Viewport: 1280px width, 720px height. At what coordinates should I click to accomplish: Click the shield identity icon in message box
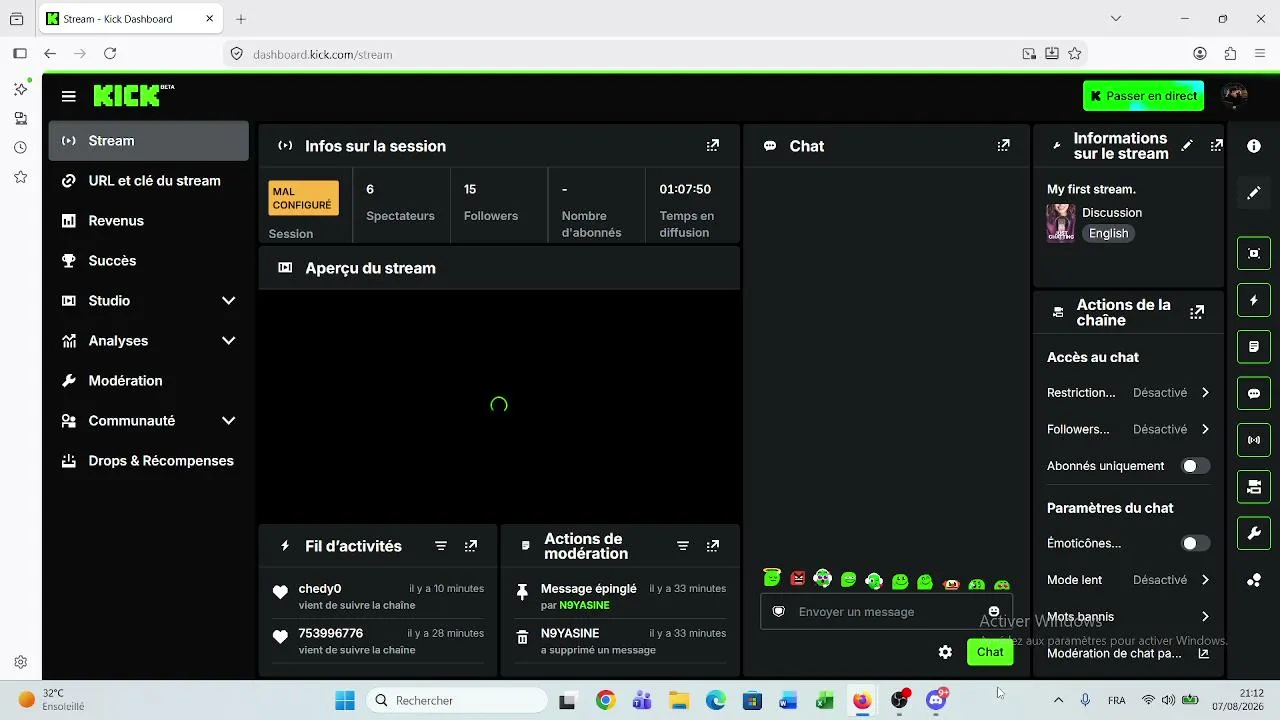tap(779, 612)
